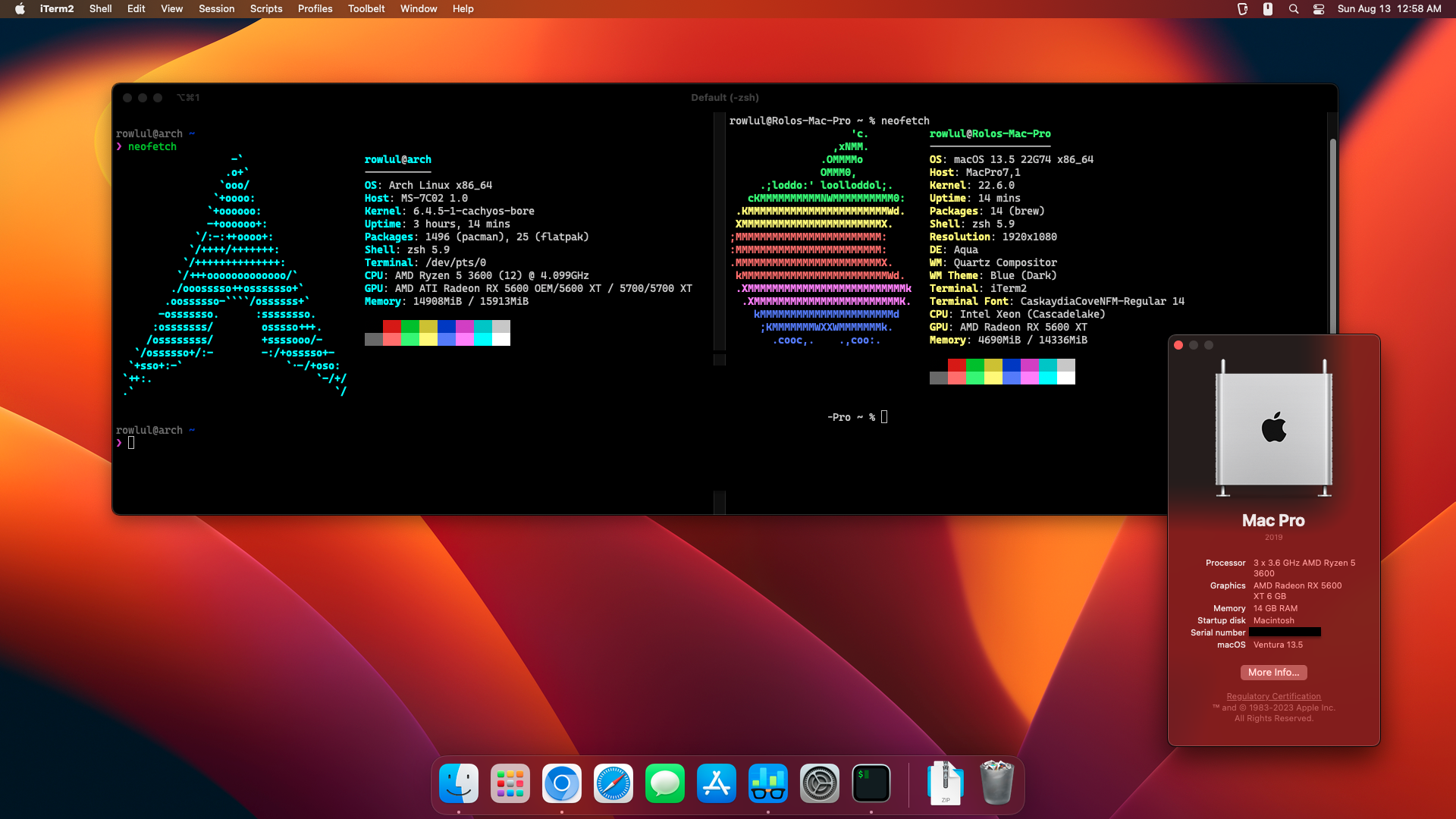Click the '6.4.5-1-cachyos-bore' kernel text

(474, 212)
